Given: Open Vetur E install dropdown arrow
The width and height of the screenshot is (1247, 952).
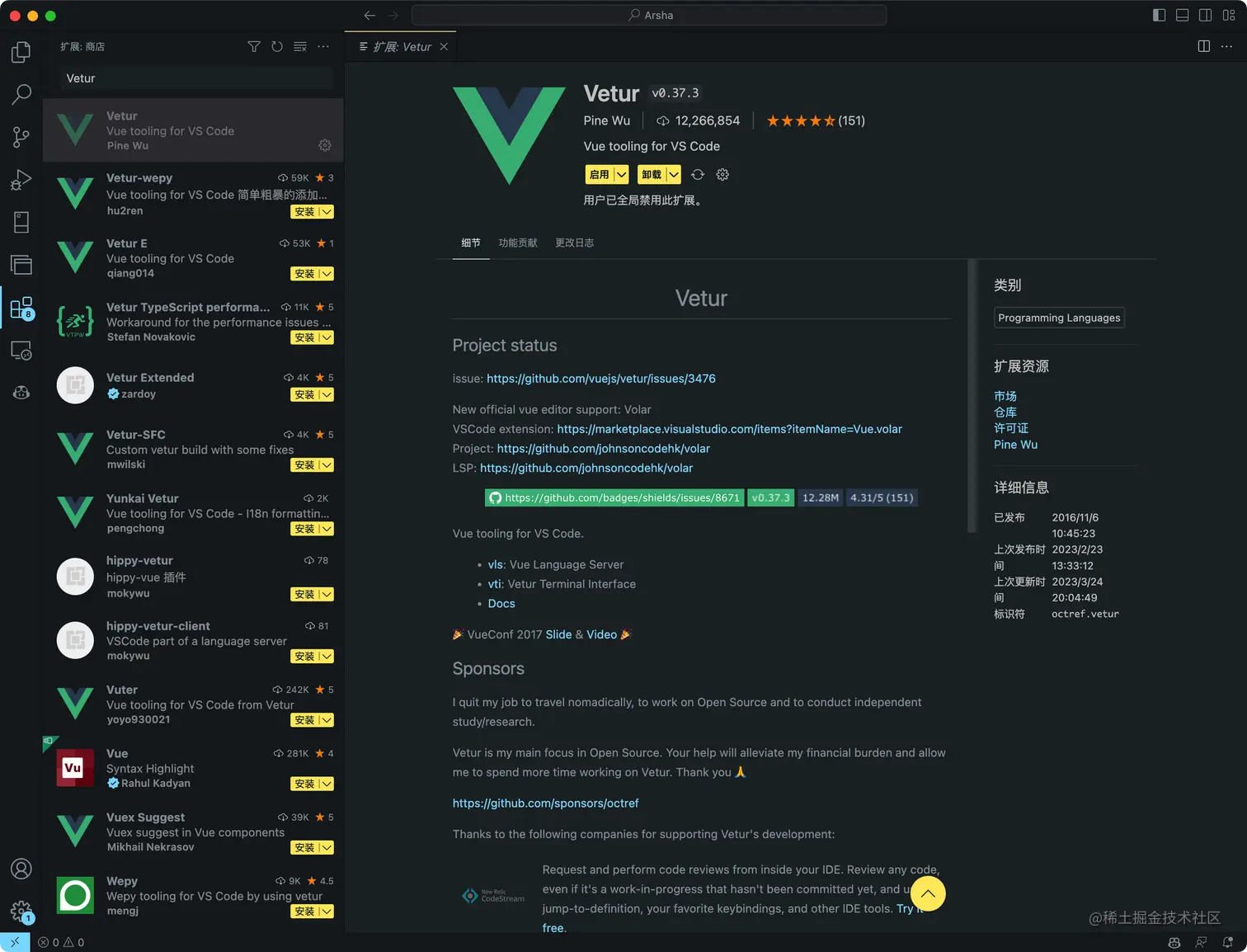Looking at the screenshot, I should (327, 274).
